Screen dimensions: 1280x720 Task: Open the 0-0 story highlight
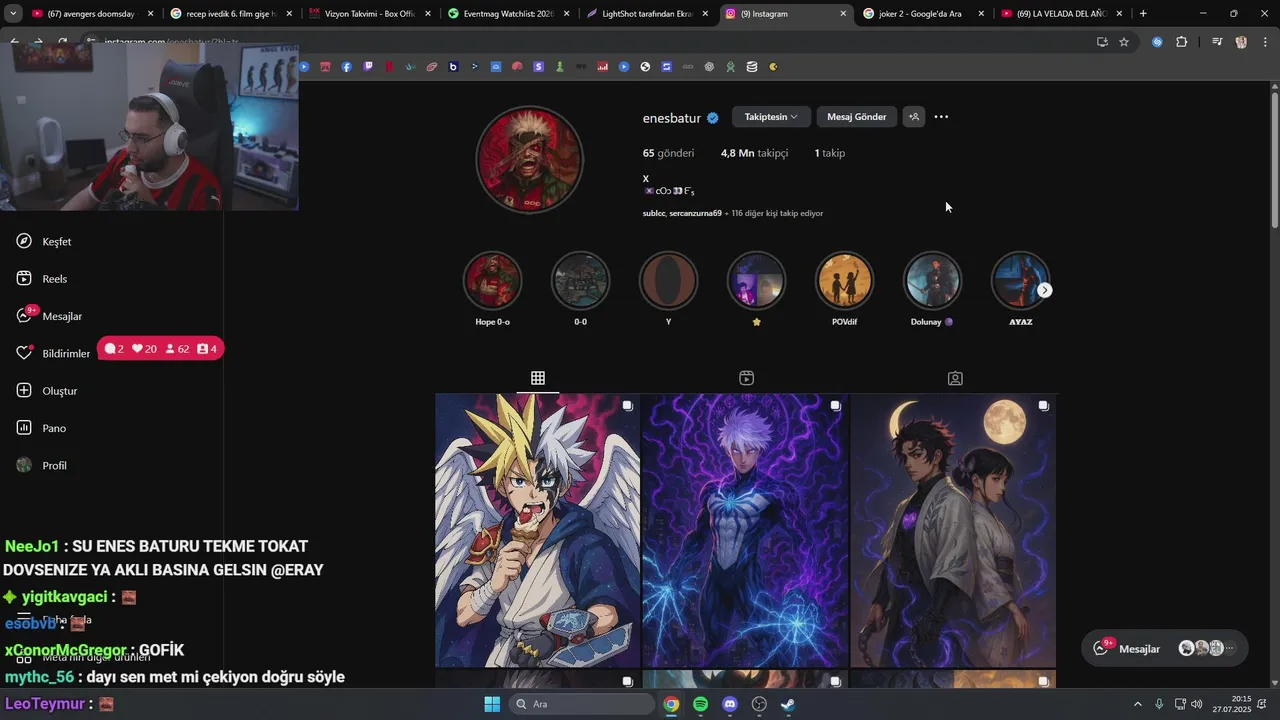[580, 281]
